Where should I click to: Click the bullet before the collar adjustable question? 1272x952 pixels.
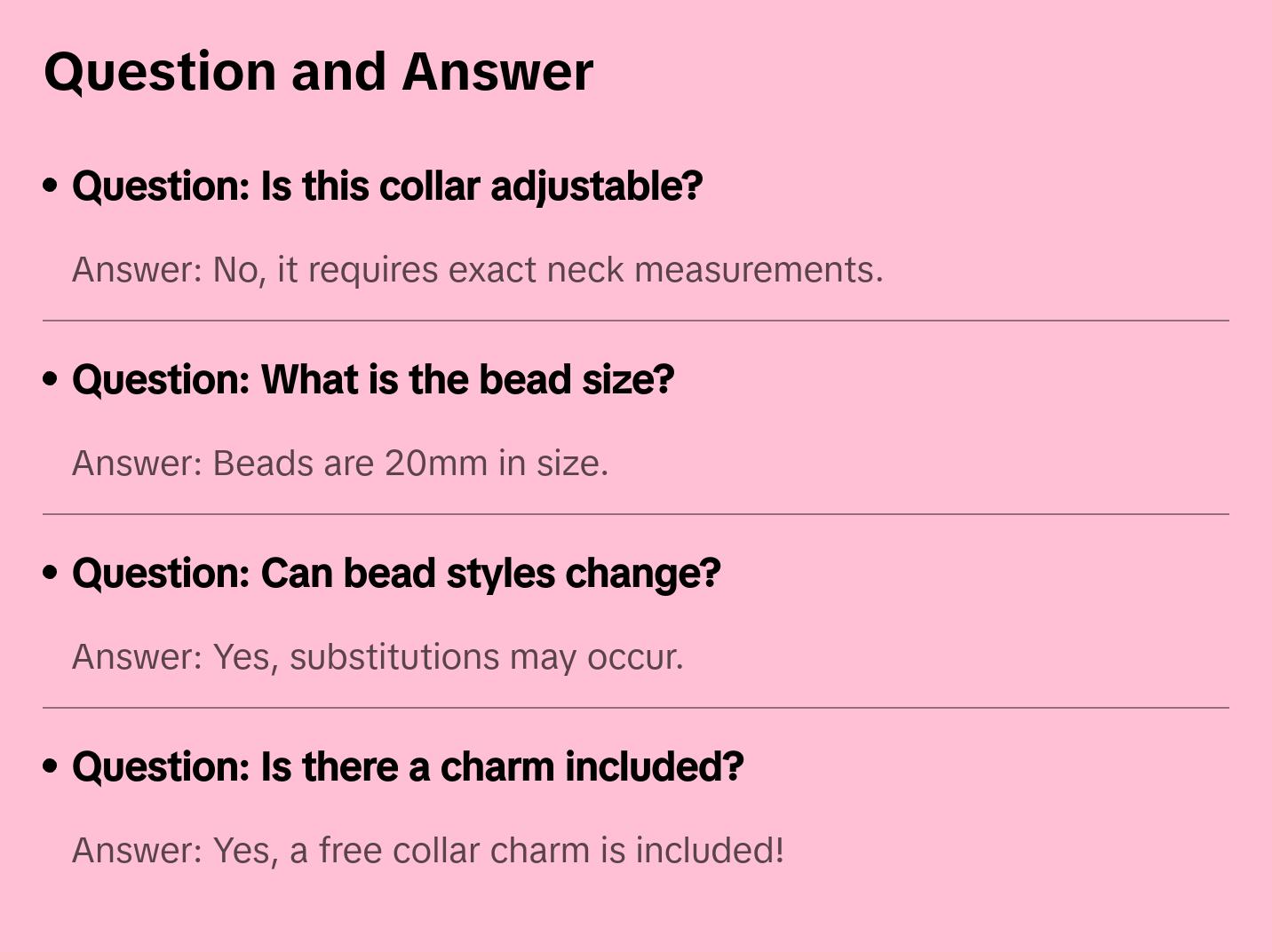click(51, 186)
